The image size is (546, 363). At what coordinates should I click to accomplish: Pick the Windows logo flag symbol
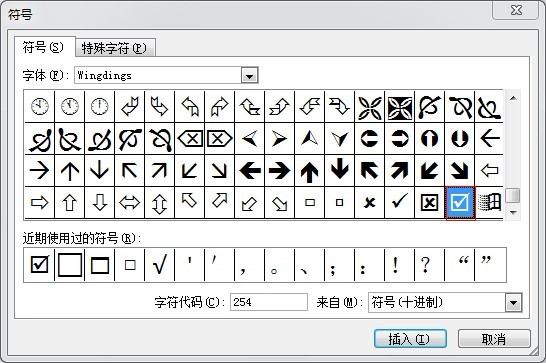click(490, 202)
